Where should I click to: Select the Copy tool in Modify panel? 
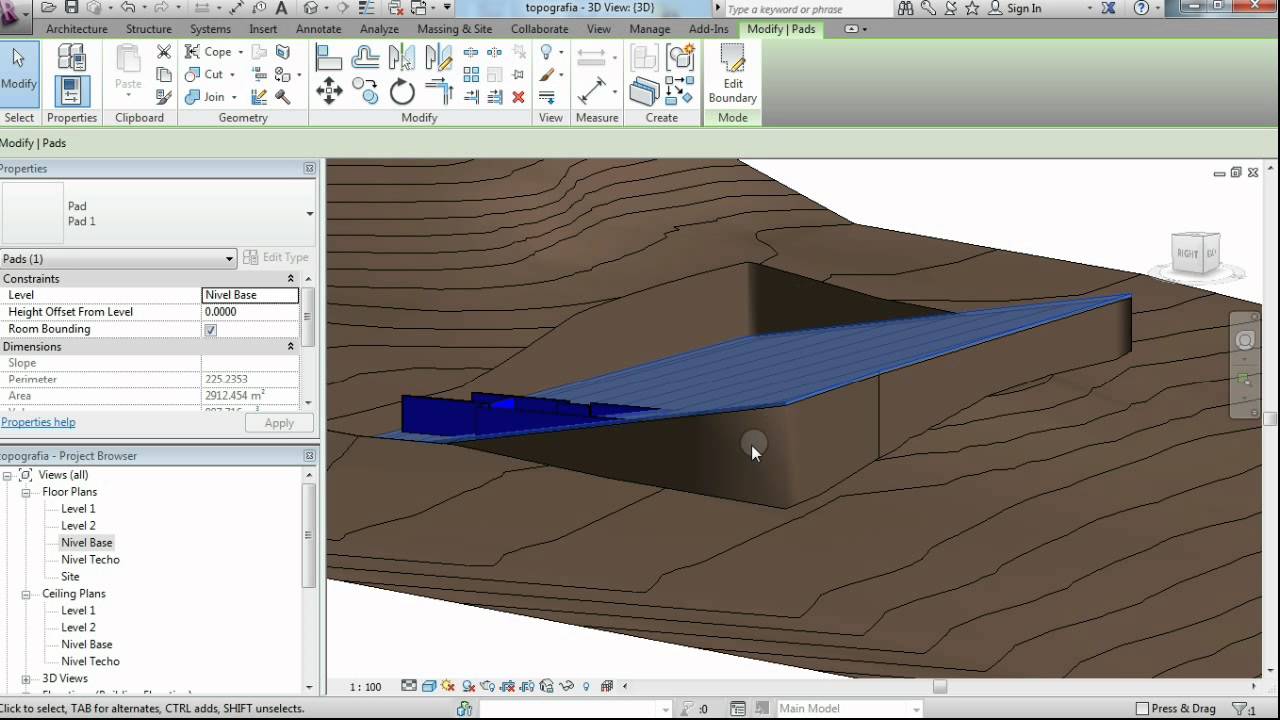(365, 92)
